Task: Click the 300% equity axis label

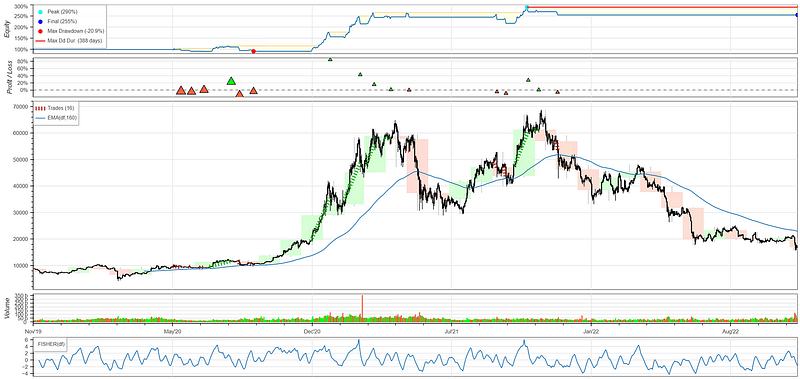Action: (22, 7)
